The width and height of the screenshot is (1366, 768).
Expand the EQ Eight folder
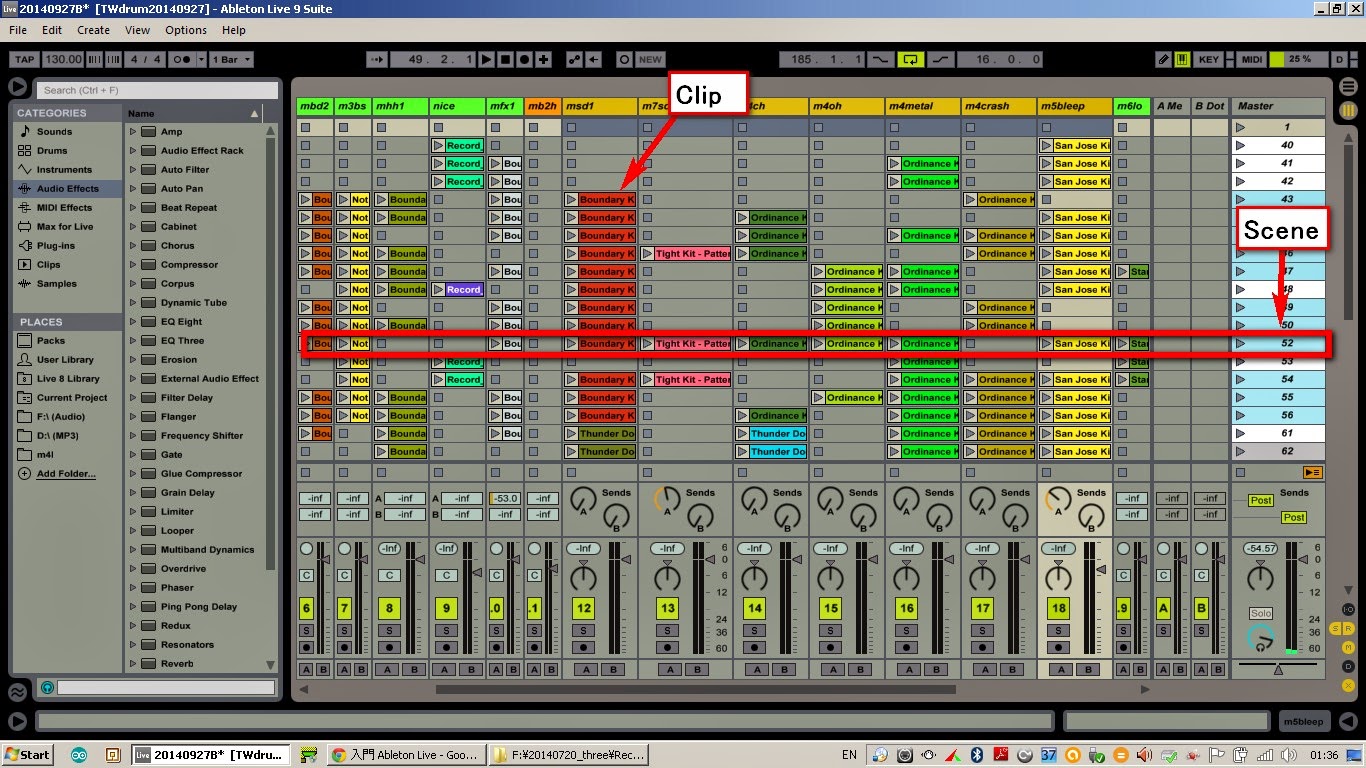pyautogui.click(x=133, y=321)
